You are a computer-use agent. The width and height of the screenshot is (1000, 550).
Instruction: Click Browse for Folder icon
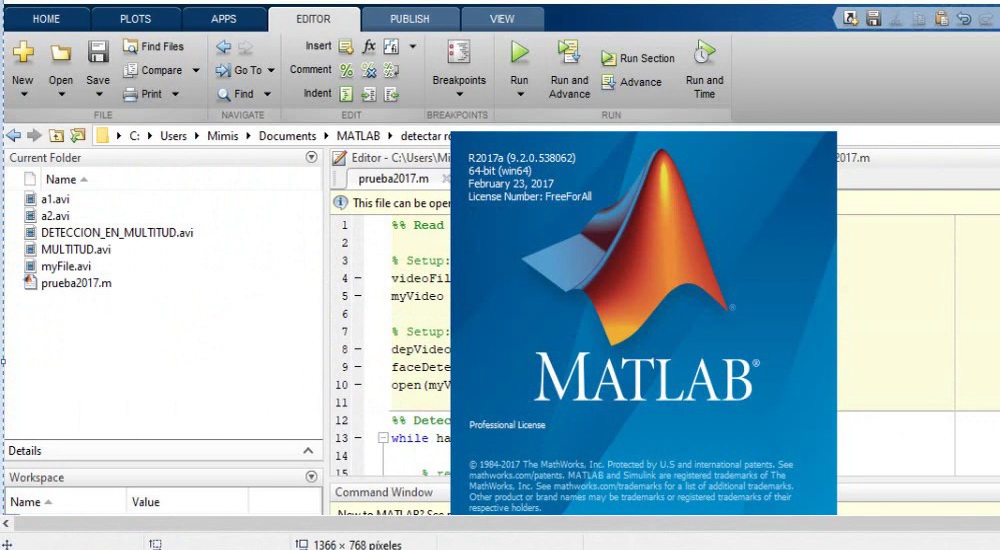(x=78, y=135)
